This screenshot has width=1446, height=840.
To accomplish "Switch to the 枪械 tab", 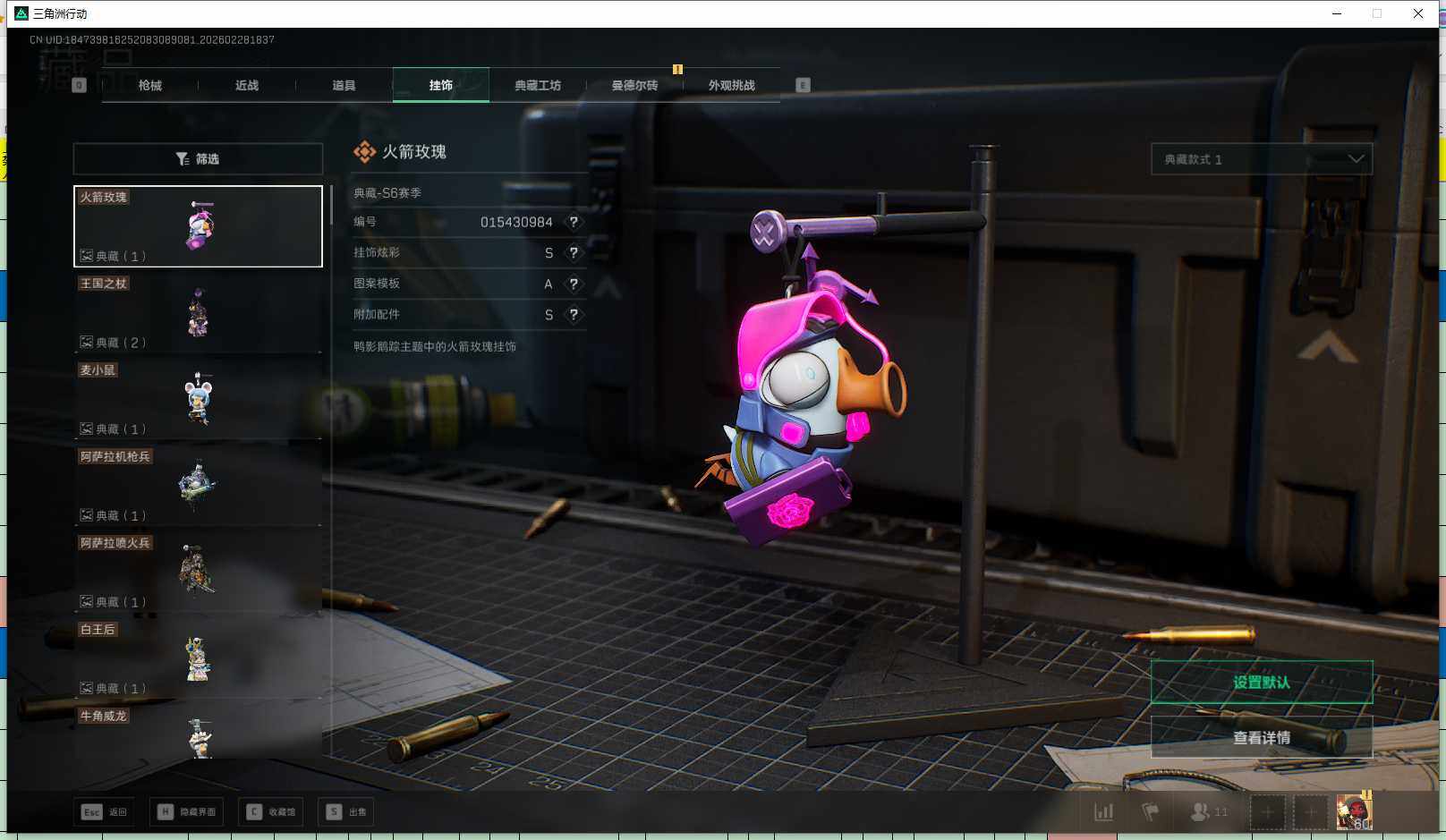I will pyautogui.click(x=150, y=85).
